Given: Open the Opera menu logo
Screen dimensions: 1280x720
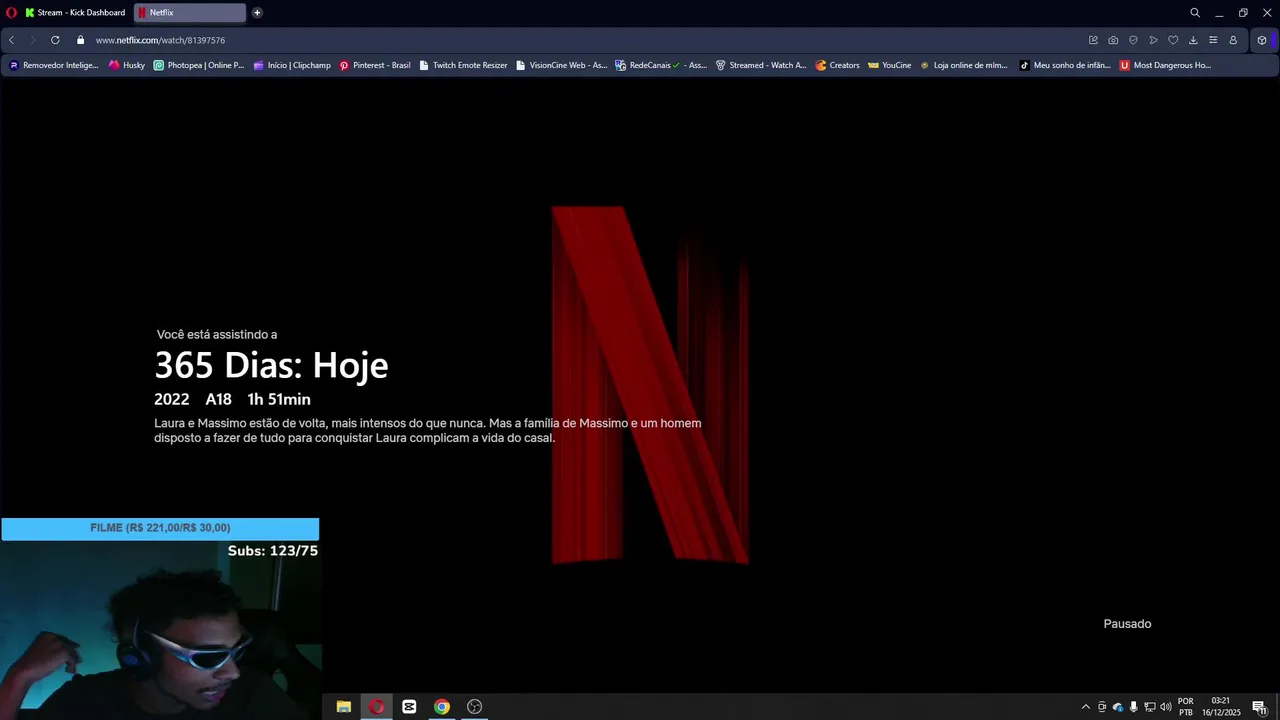Looking at the screenshot, I should click(11, 13).
